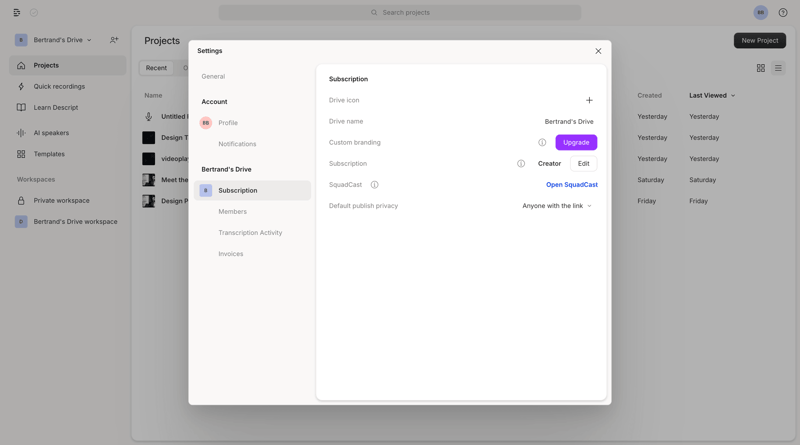Go to Projects in sidebar
Image resolution: width=800 pixels, height=445 pixels.
coord(67,65)
